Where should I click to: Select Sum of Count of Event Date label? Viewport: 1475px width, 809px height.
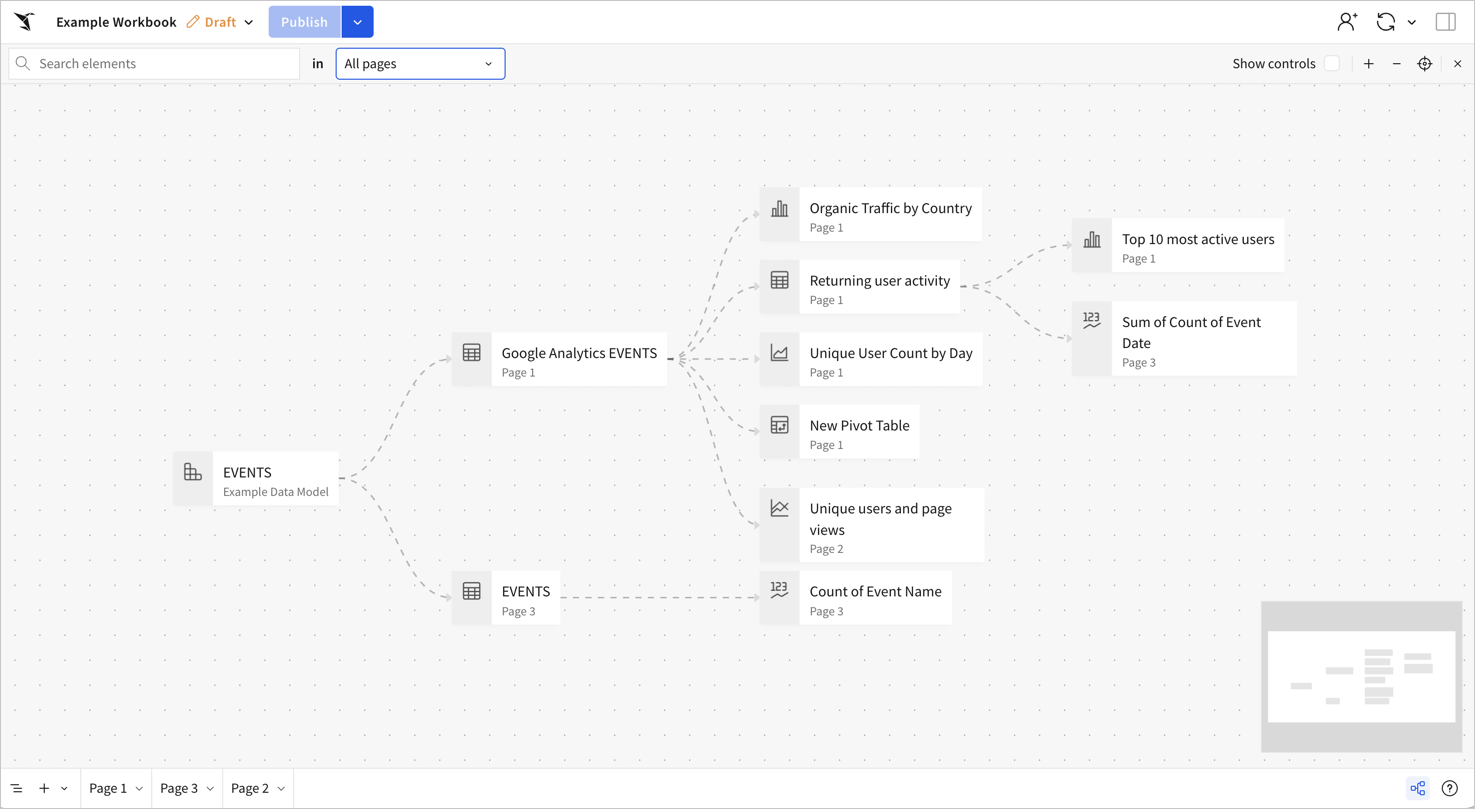(1191, 332)
